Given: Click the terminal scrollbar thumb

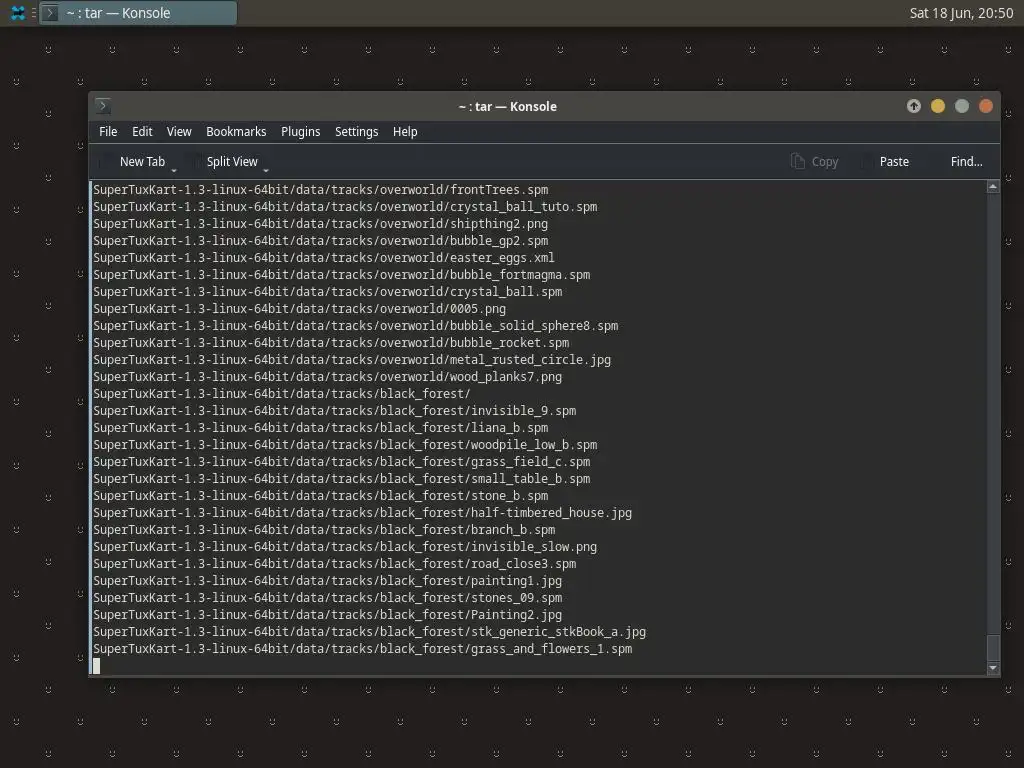Looking at the screenshot, I should click(x=993, y=648).
